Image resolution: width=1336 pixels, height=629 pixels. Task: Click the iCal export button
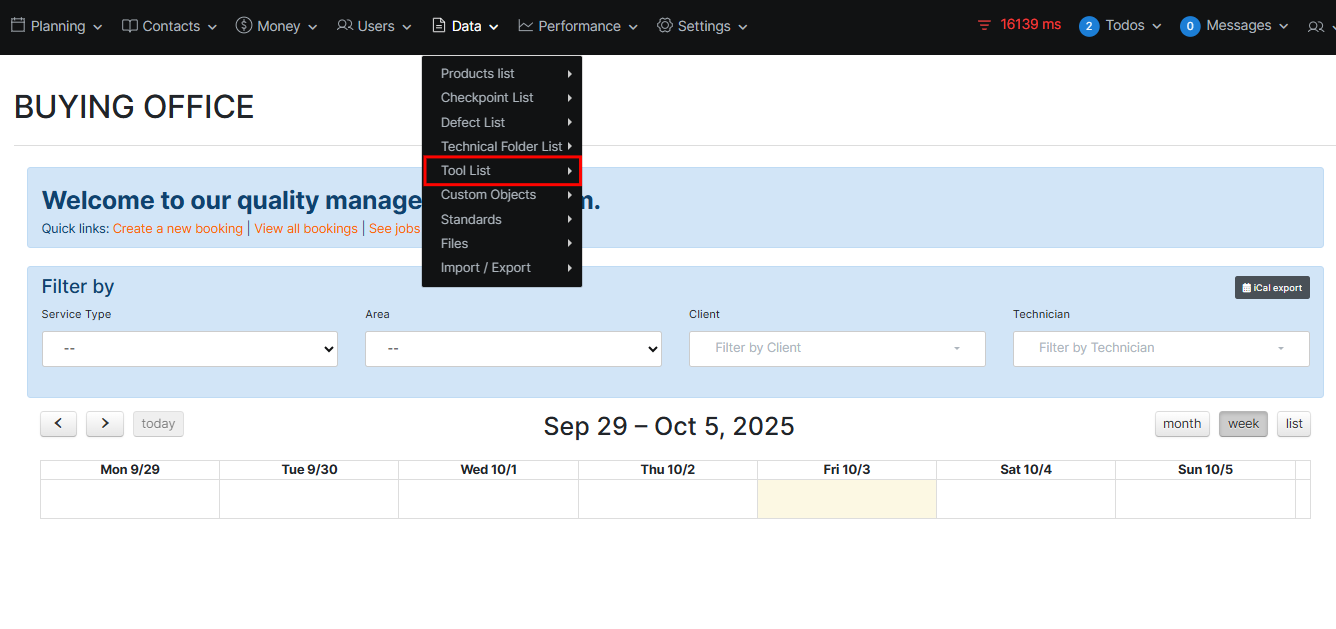click(1272, 288)
